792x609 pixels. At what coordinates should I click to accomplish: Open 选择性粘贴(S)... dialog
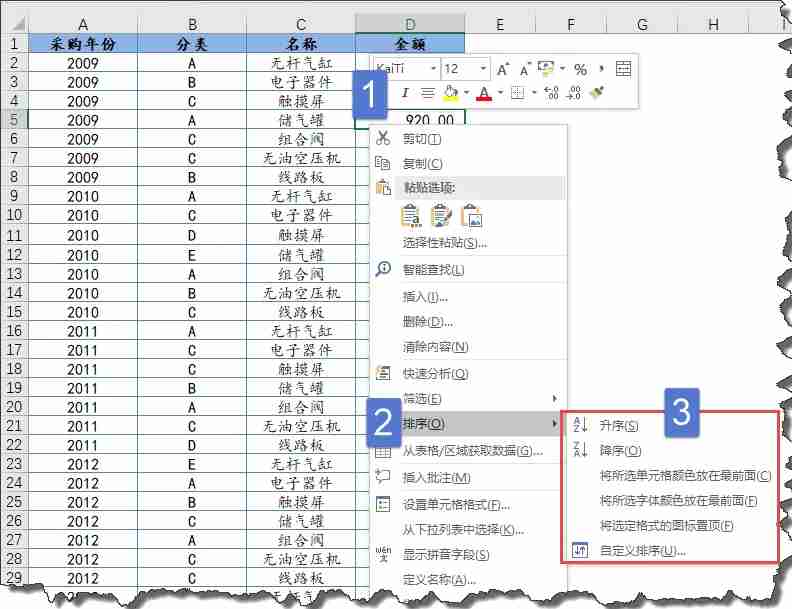point(468,243)
